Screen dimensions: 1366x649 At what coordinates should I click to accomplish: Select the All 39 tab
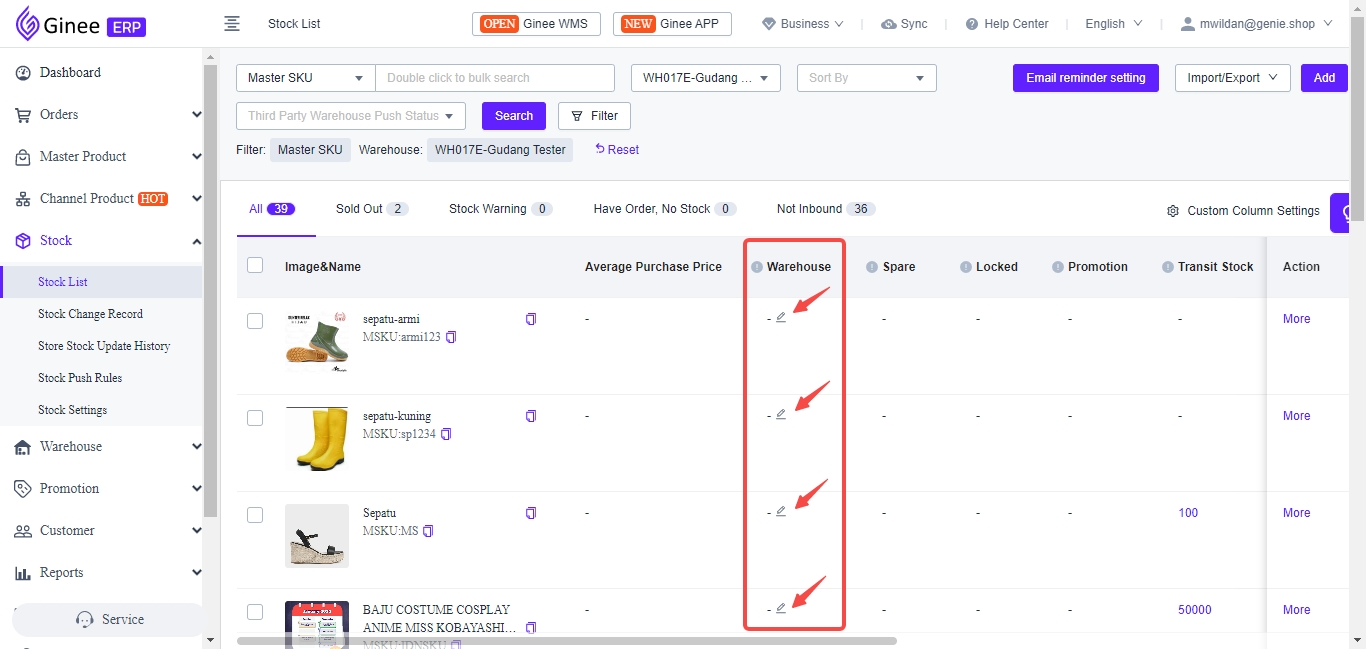tap(272, 209)
